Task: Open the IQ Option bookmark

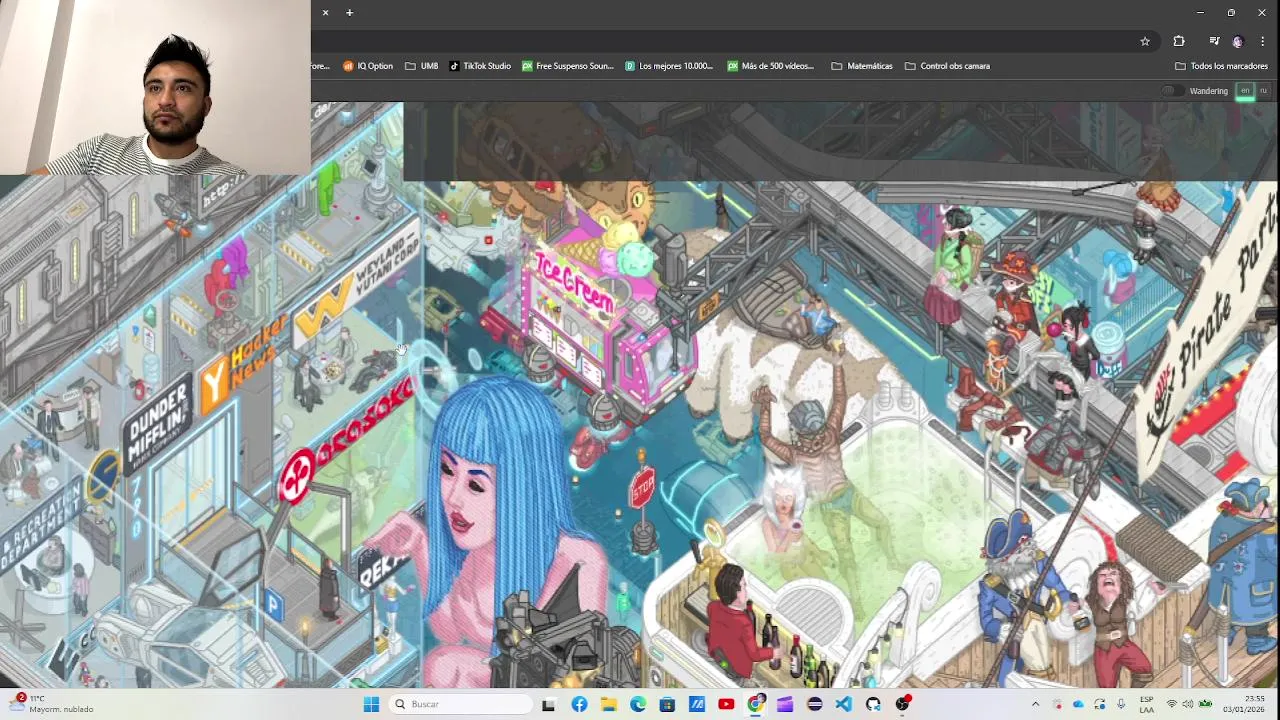Action: 368,66
